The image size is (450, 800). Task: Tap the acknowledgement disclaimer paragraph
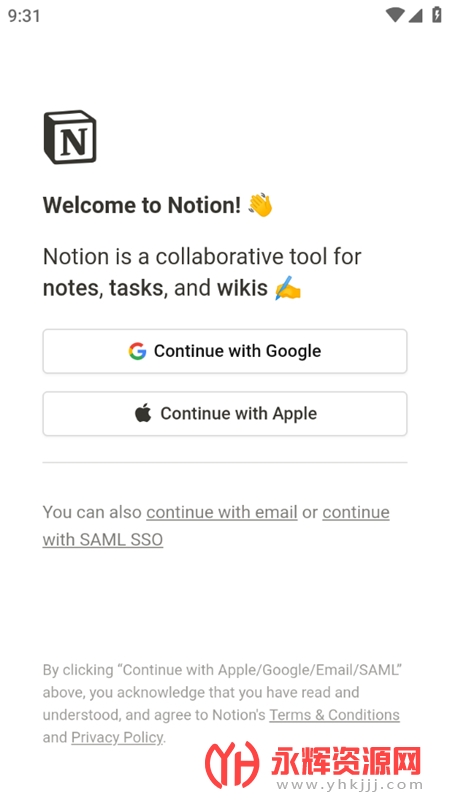click(x=222, y=704)
